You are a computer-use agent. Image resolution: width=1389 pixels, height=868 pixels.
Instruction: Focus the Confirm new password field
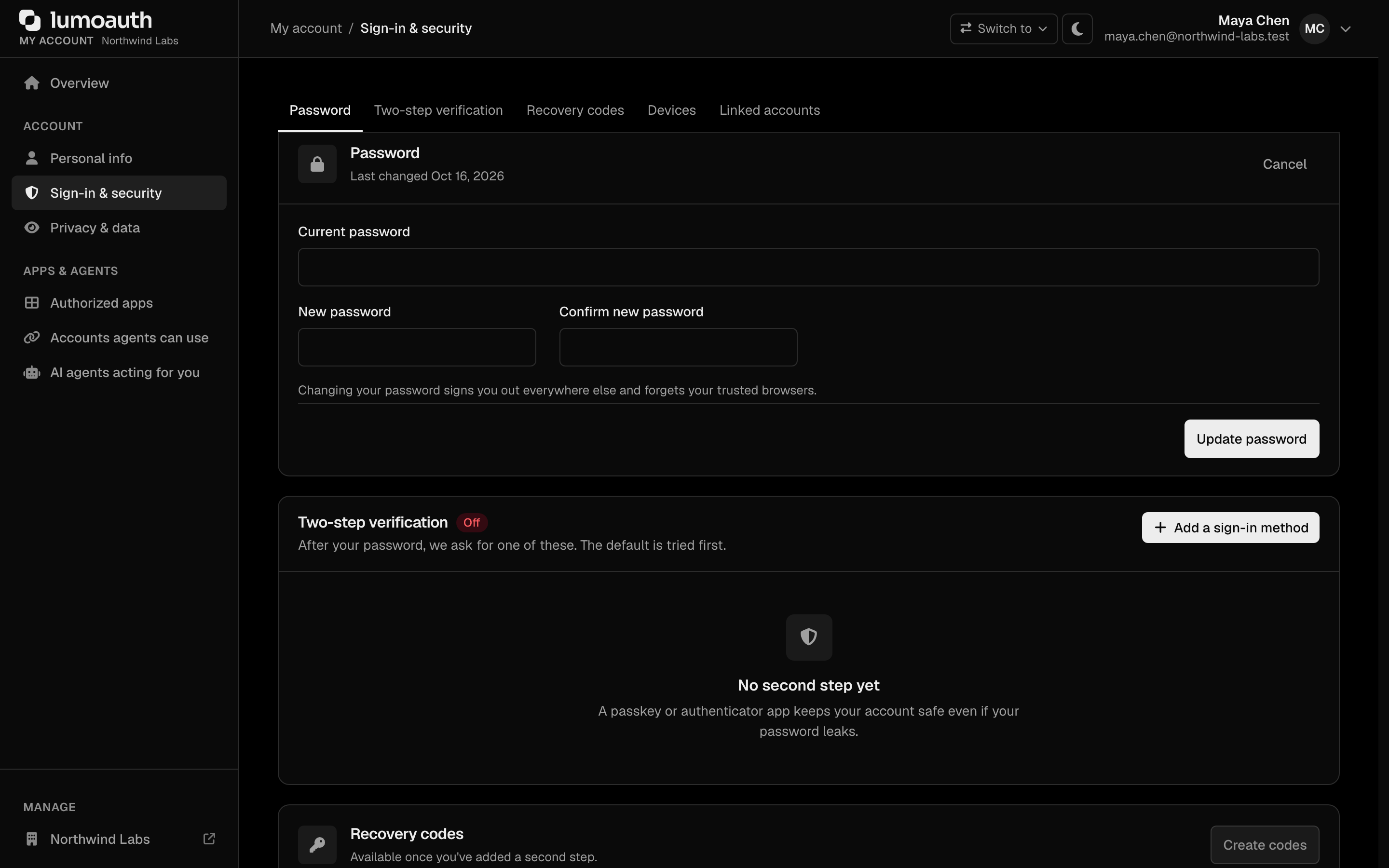click(679, 347)
